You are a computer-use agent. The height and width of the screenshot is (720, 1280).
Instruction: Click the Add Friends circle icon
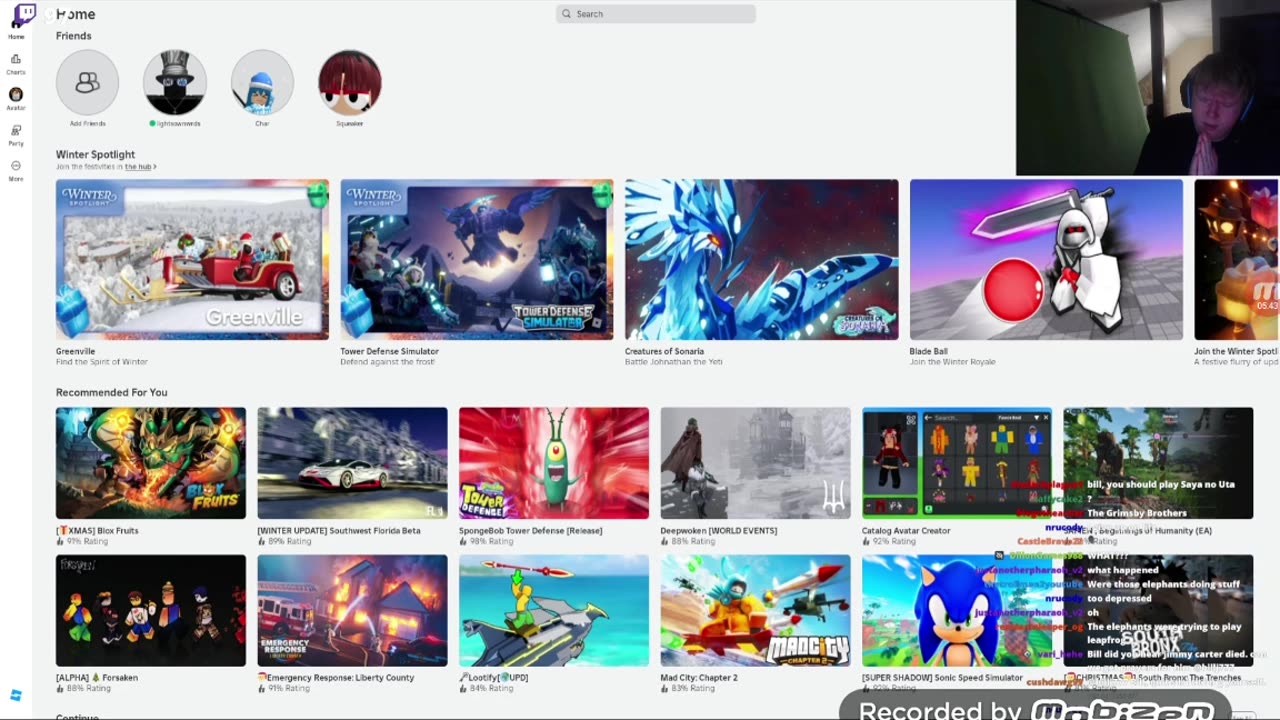(87, 82)
